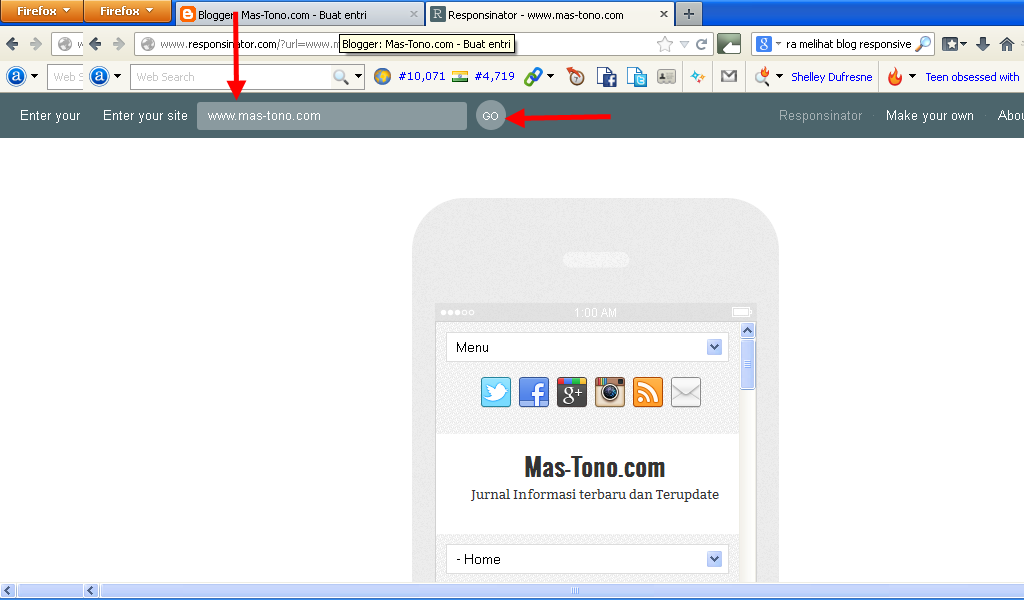Click the sparkle icon in the toolbar
Screen dimensions: 1024x600
click(697, 77)
